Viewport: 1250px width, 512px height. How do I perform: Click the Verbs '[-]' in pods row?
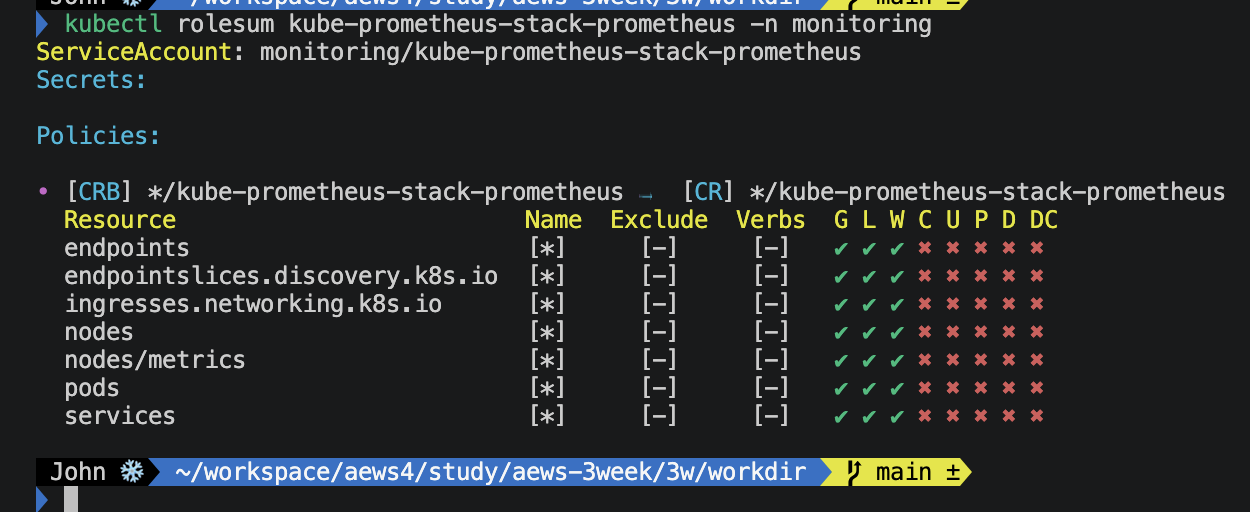pyautogui.click(x=771, y=388)
